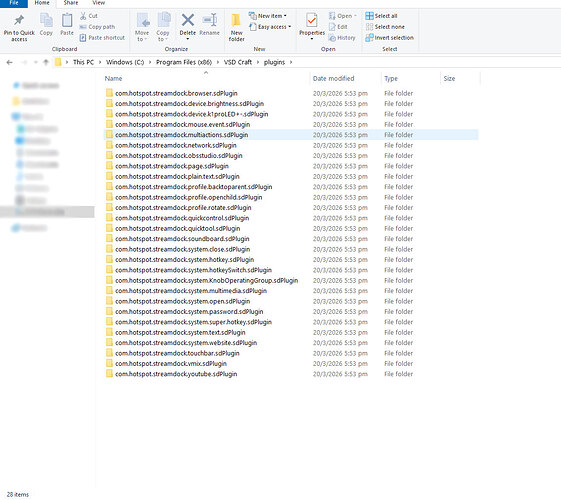Screen dimensions: 561x500
Task: Click Edit in the Open group
Action: [338, 27]
